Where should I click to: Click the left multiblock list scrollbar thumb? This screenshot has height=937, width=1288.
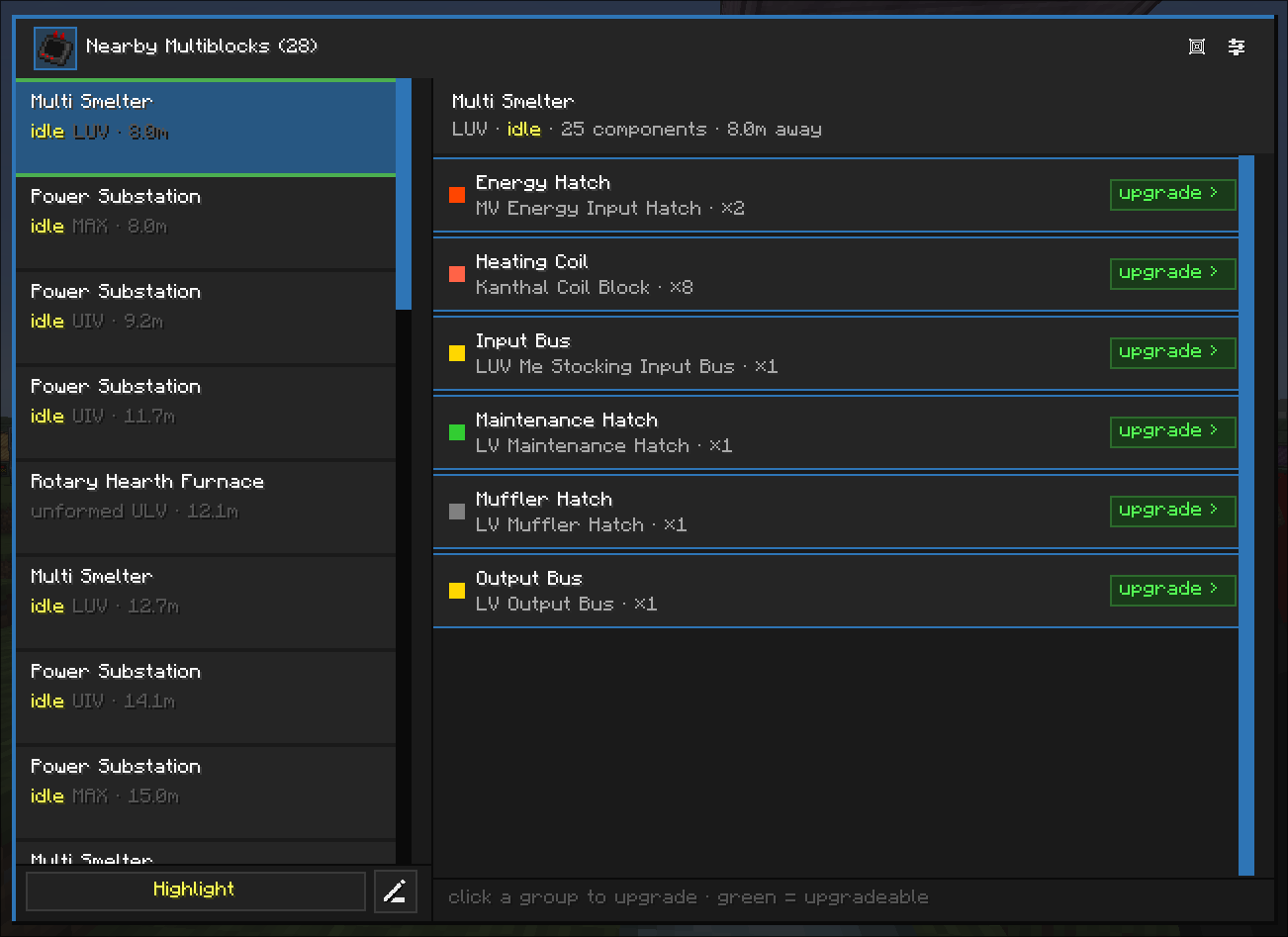point(404,195)
